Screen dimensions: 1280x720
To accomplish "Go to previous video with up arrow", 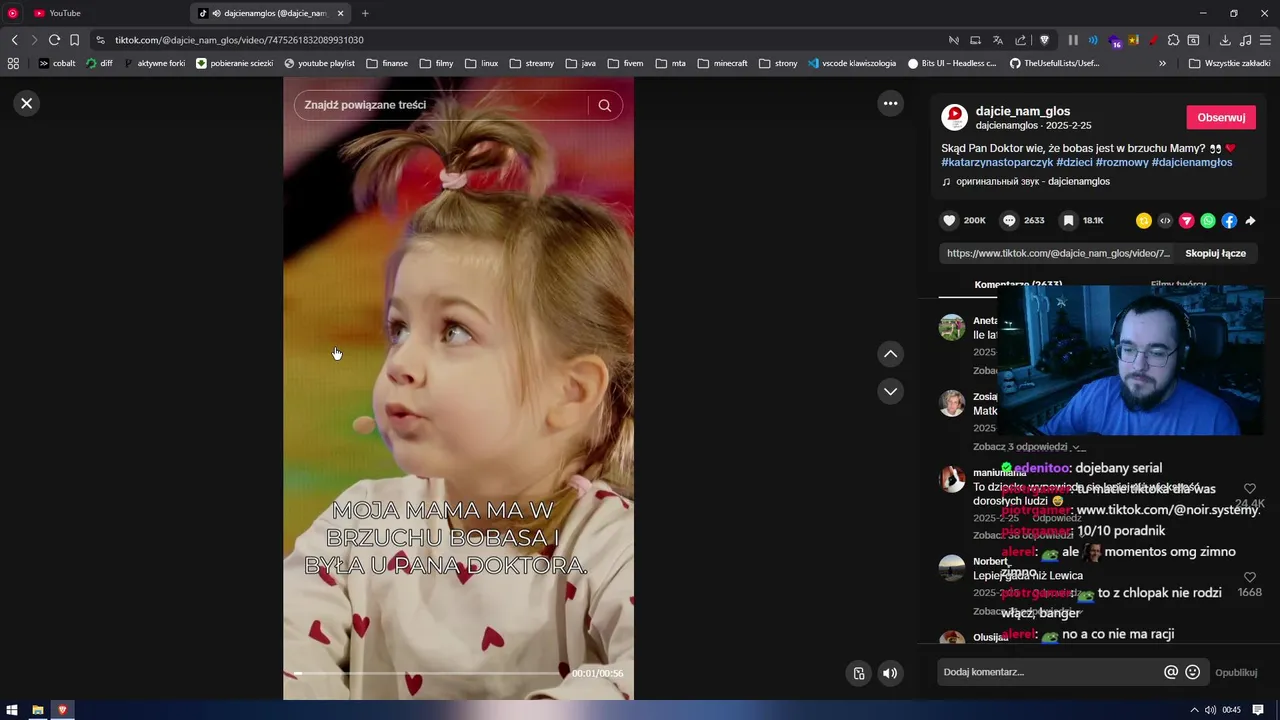I will click(x=890, y=354).
